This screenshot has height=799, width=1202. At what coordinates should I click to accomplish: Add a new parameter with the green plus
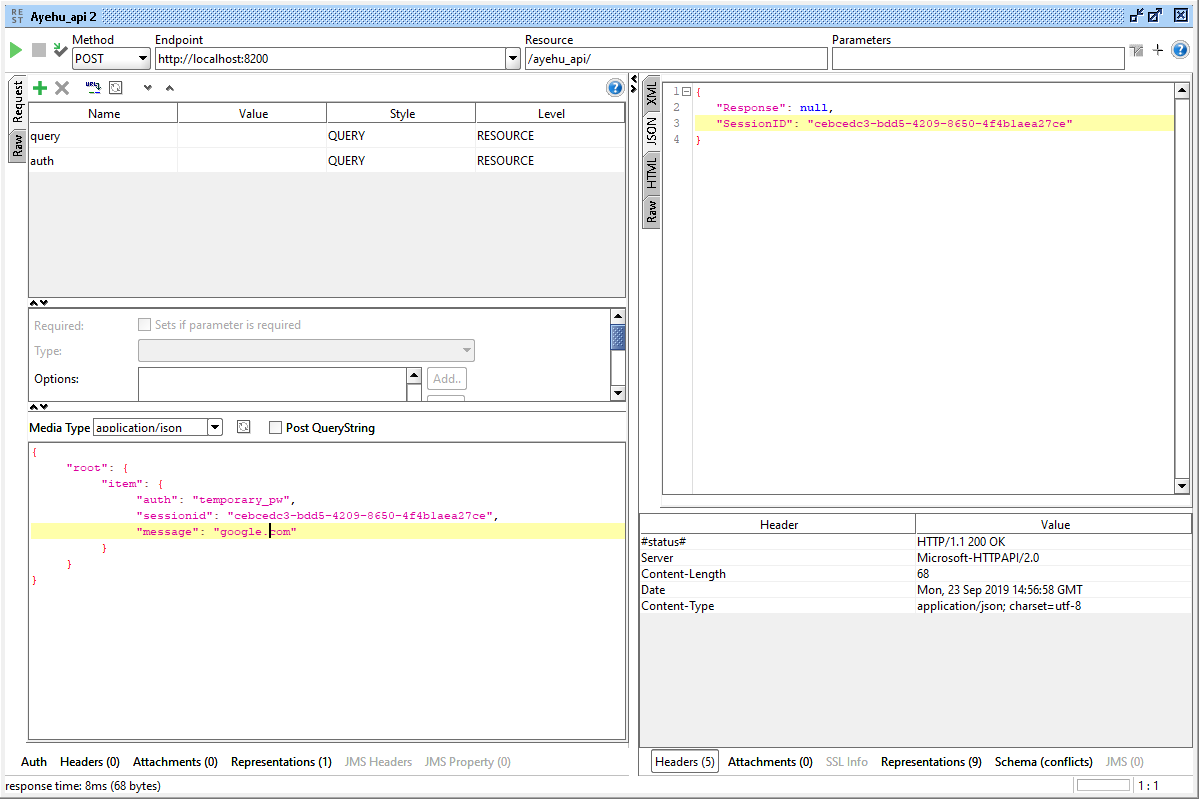tap(40, 88)
